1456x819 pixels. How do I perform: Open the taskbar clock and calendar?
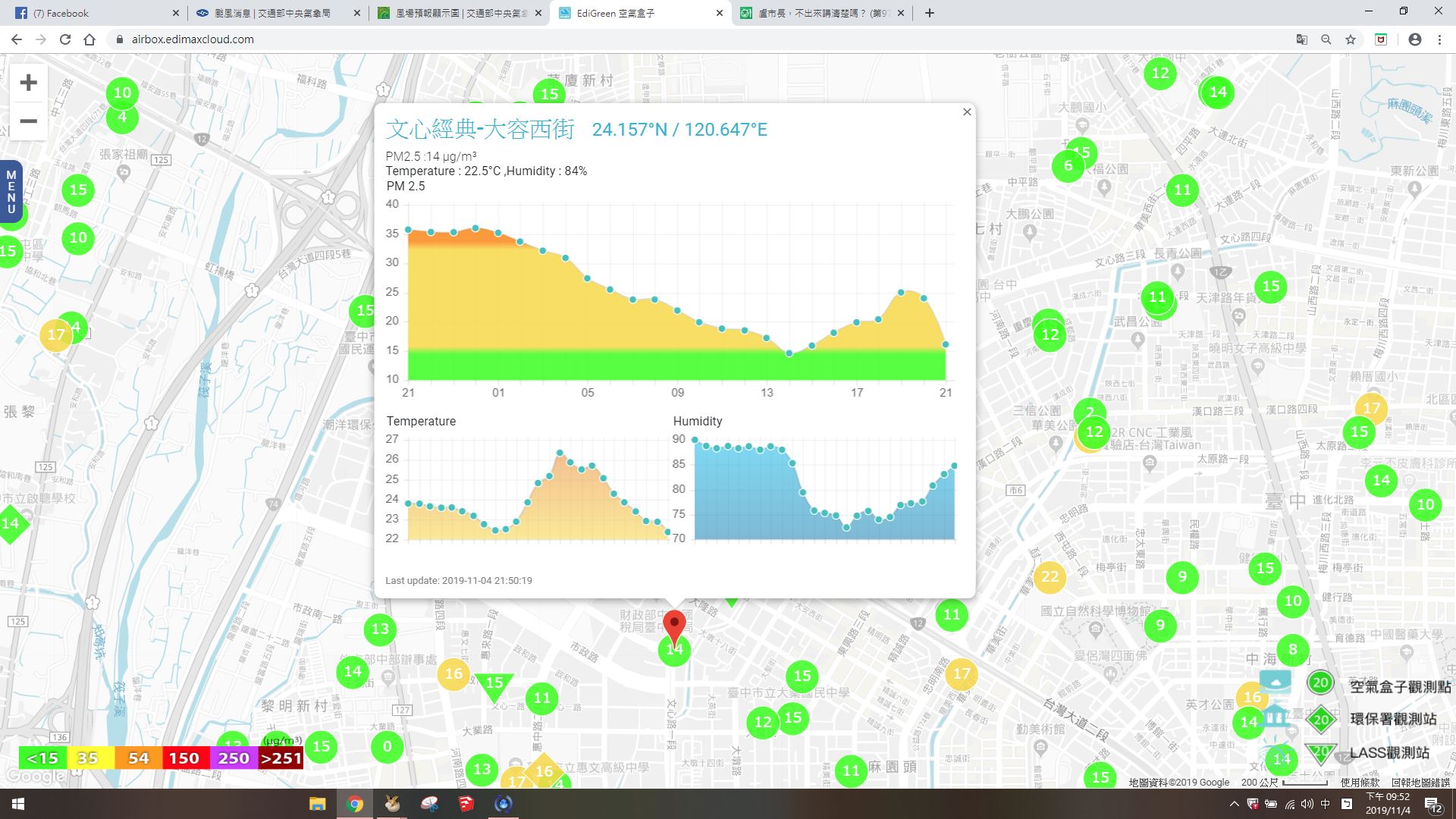(x=1388, y=804)
